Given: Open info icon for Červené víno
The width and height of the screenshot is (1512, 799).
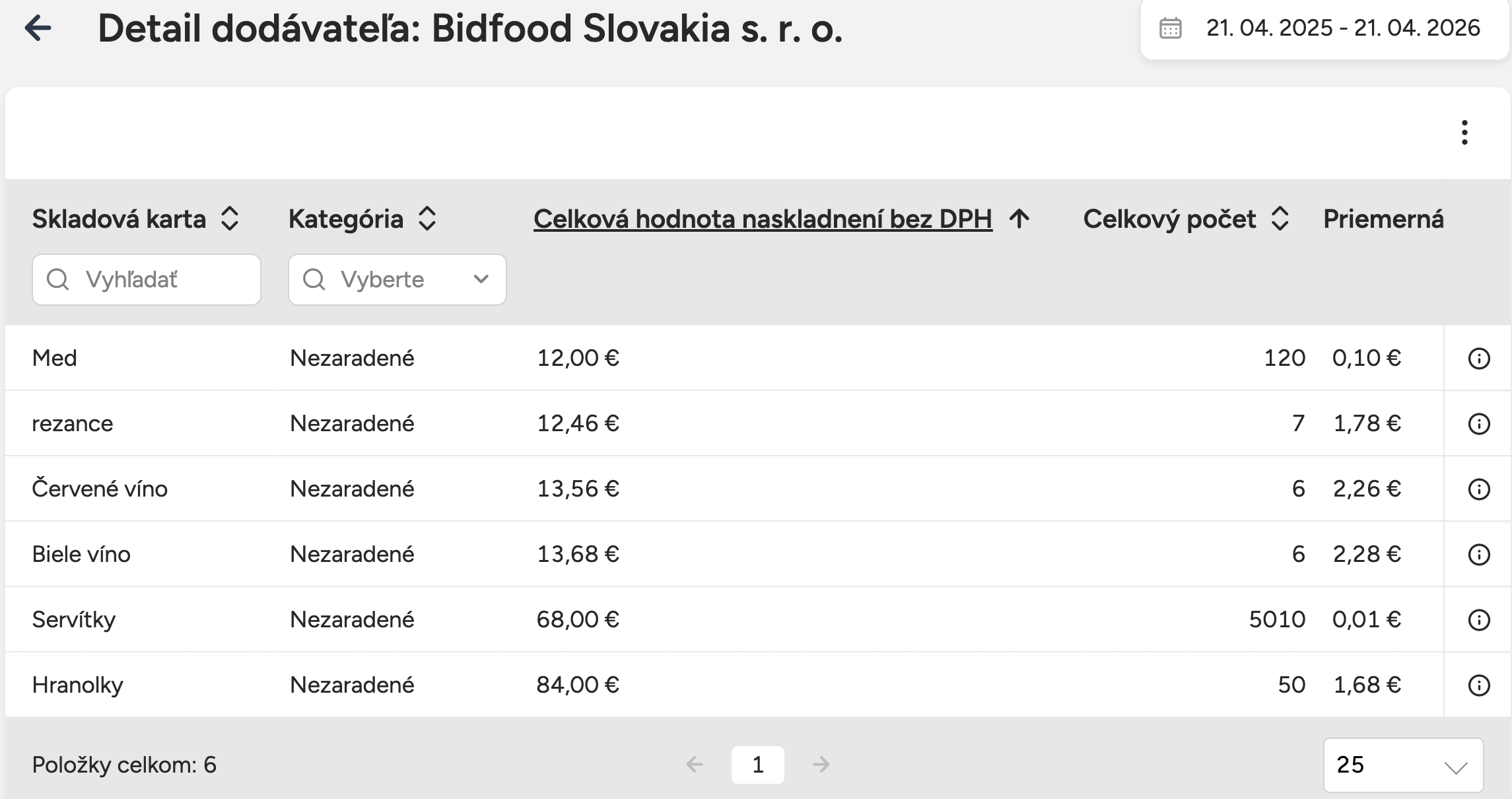Looking at the screenshot, I should pyautogui.click(x=1478, y=489).
